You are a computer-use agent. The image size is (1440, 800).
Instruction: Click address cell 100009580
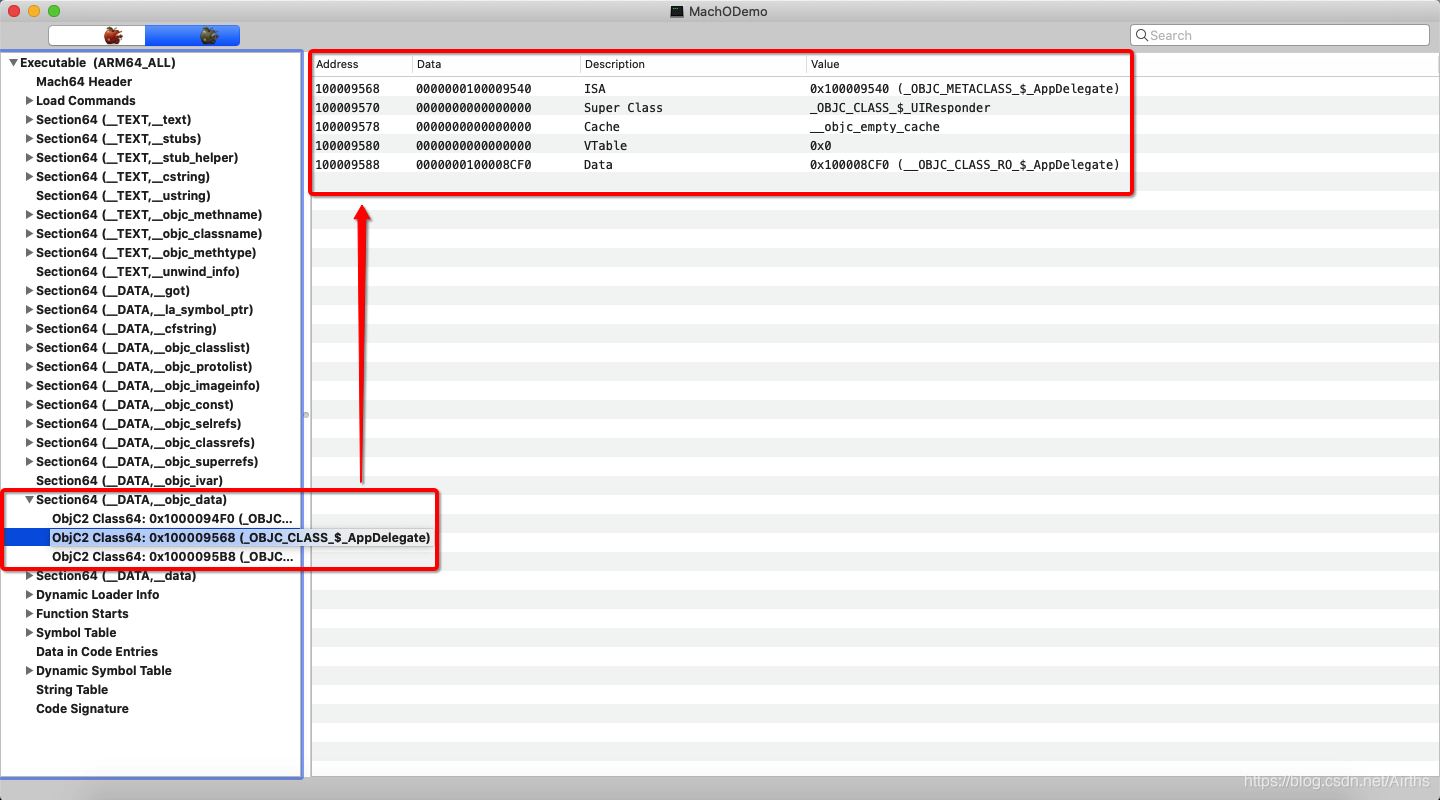click(x=347, y=146)
